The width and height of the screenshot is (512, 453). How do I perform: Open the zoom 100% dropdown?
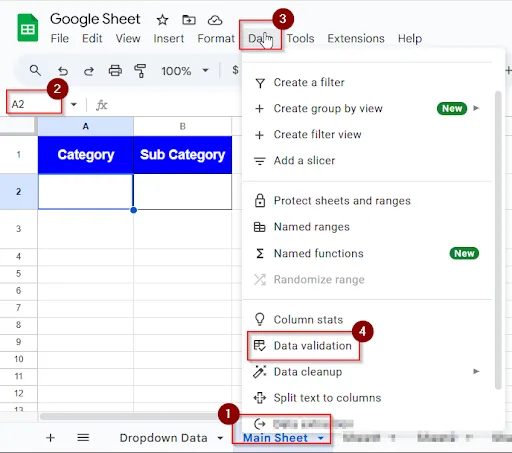coord(185,71)
